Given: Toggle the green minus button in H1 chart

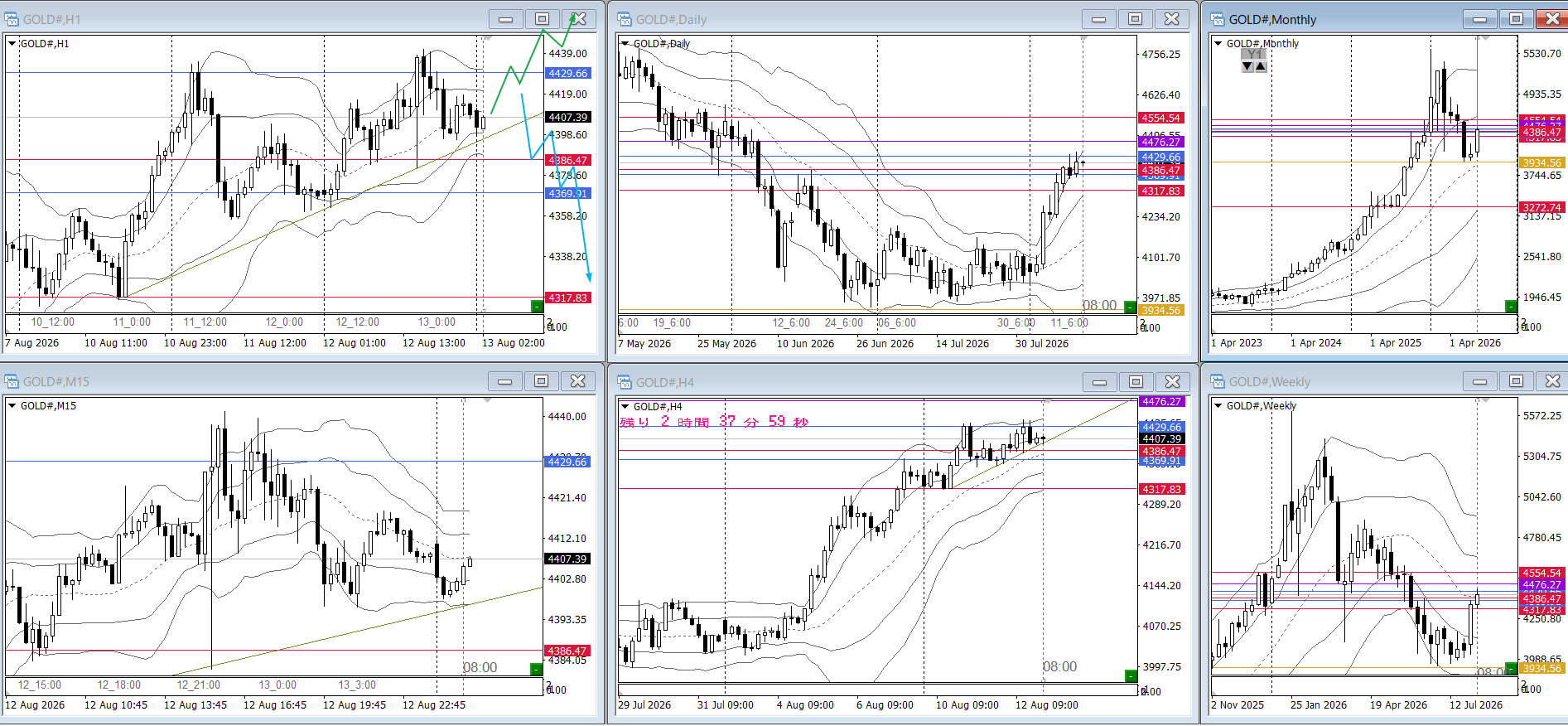Looking at the screenshot, I should pyautogui.click(x=536, y=307).
